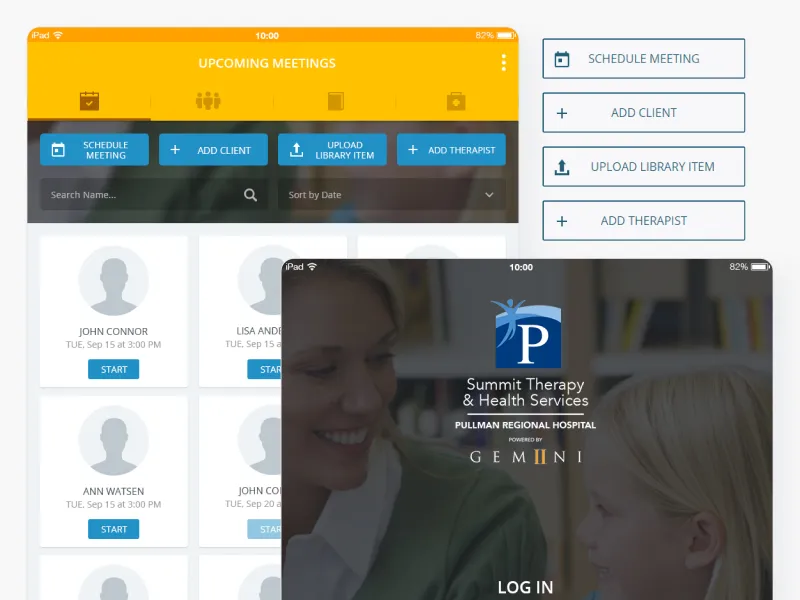
Task: Start meeting with Ann Watsen
Action: click(x=113, y=529)
